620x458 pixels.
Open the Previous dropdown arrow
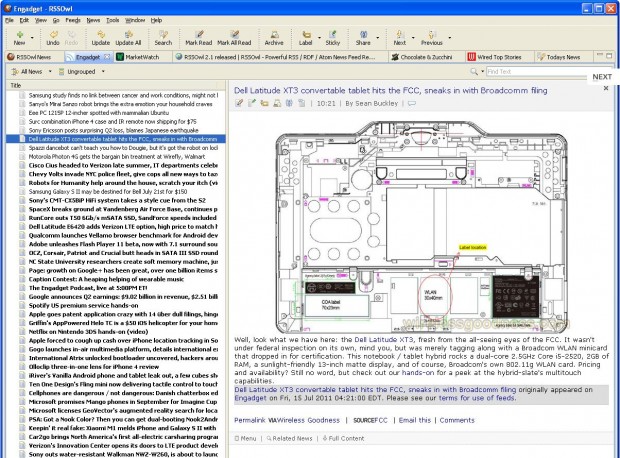click(x=450, y=38)
